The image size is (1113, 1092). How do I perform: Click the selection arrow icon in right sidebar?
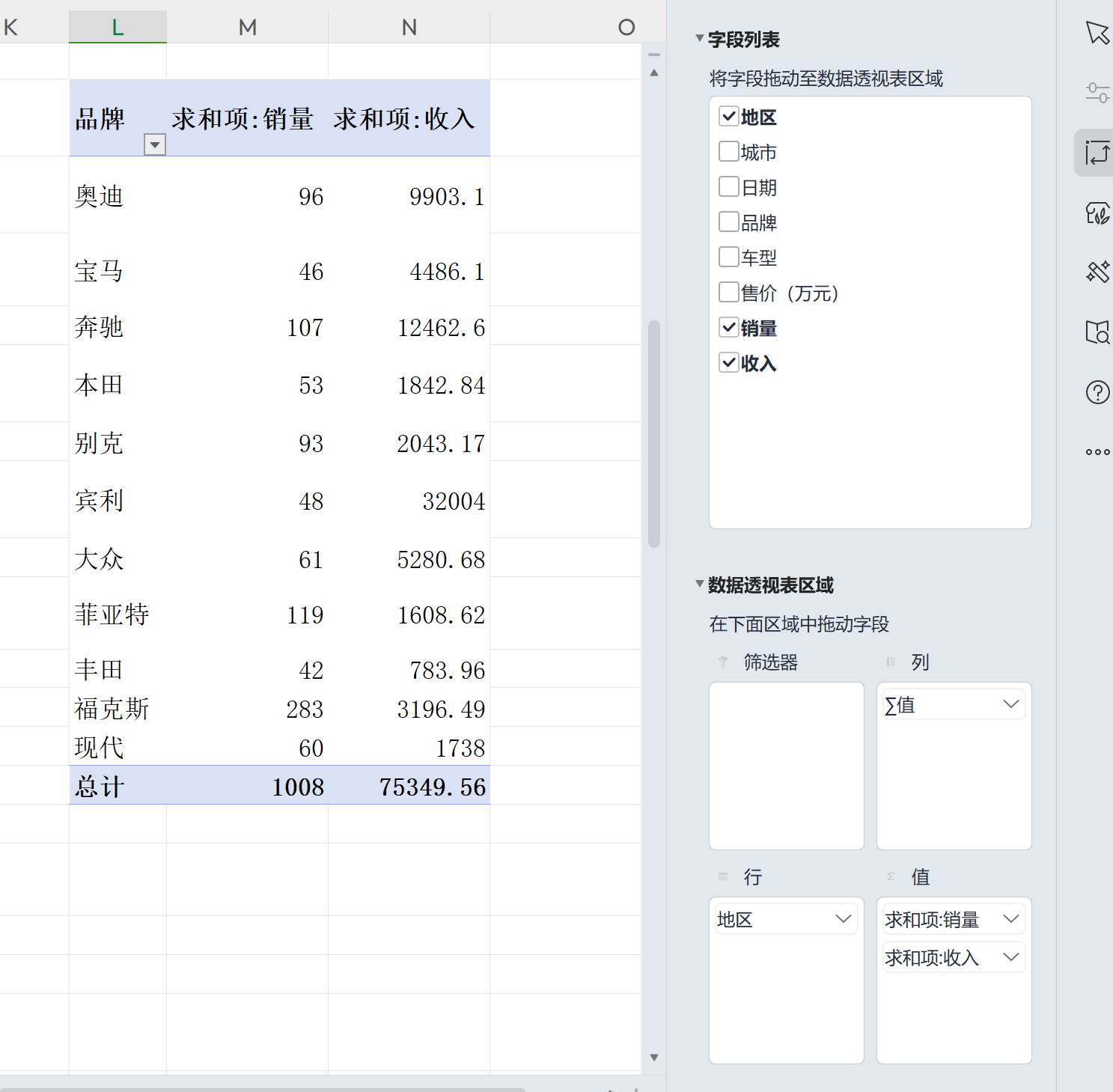[1097, 33]
